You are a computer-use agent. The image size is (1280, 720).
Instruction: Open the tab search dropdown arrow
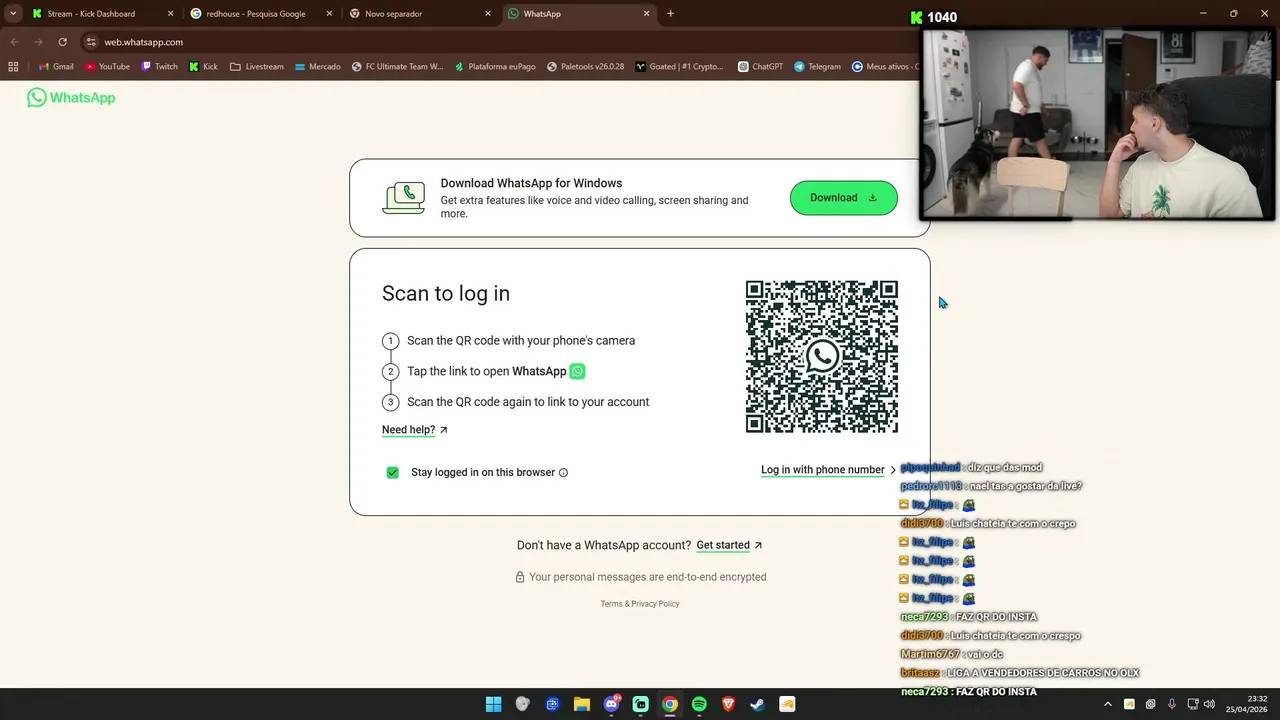13,14
